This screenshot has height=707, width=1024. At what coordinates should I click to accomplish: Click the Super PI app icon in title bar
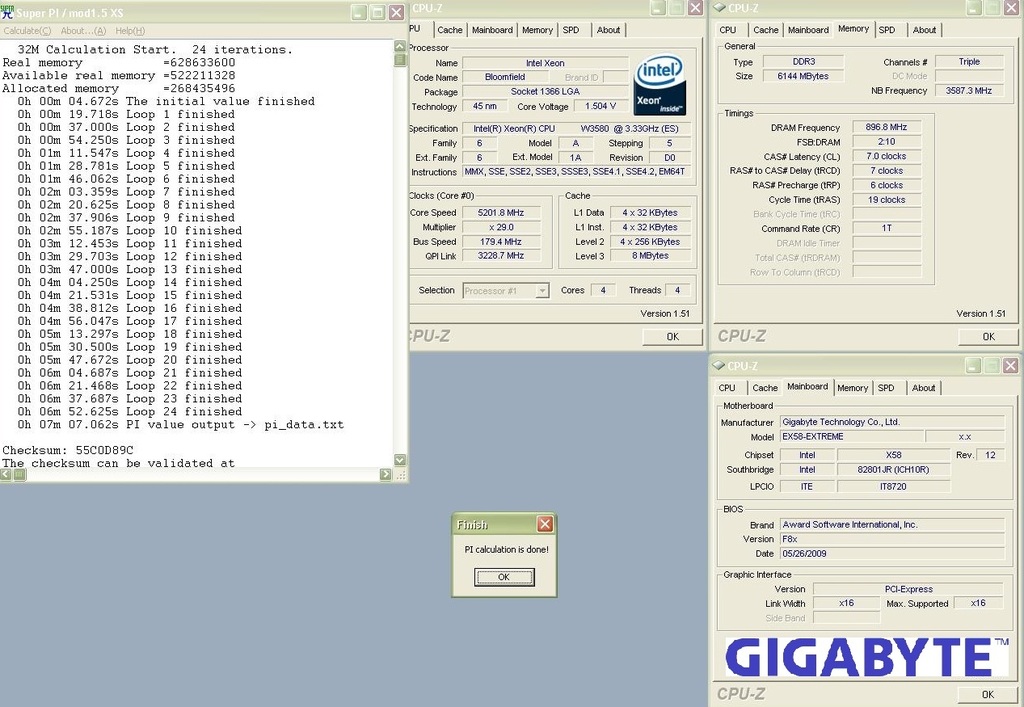(x=7, y=12)
